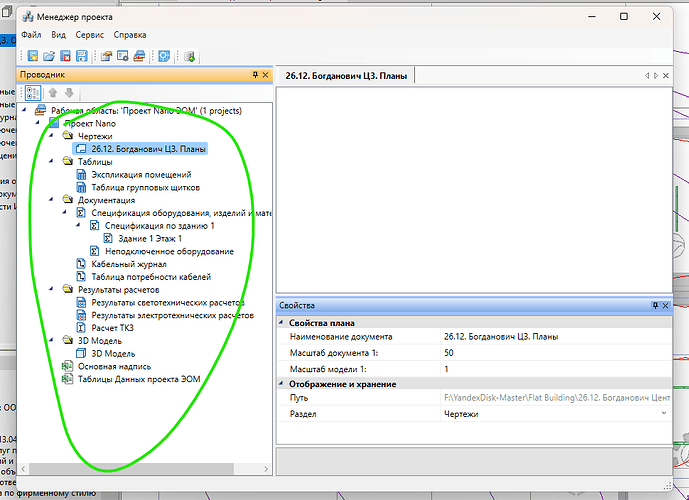Toggle the tree view mode button in Проводник
The height and width of the screenshot is (500, 689).
(33, 93)
